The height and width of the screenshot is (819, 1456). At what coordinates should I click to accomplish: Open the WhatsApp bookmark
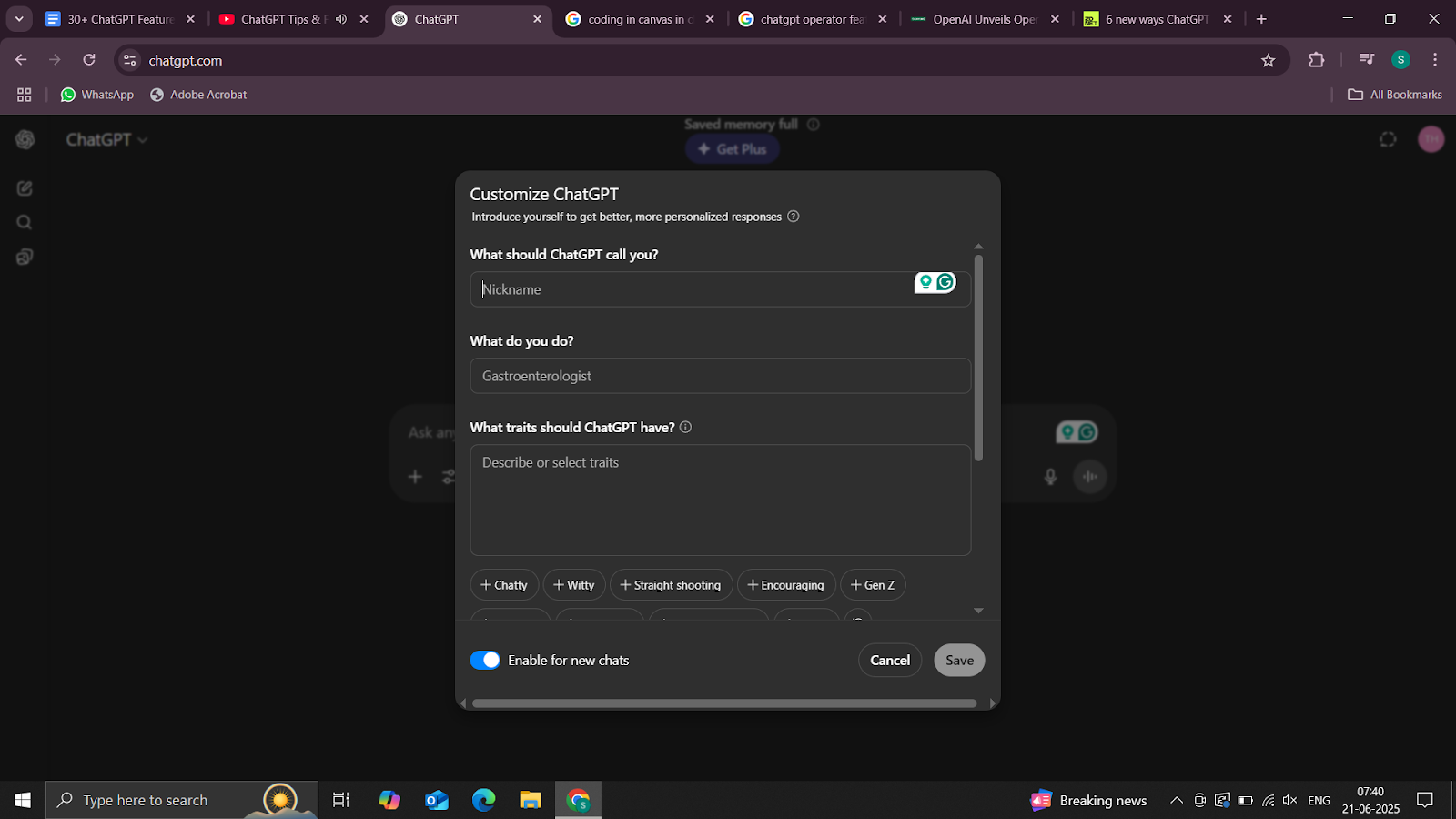tap(97, 95)
